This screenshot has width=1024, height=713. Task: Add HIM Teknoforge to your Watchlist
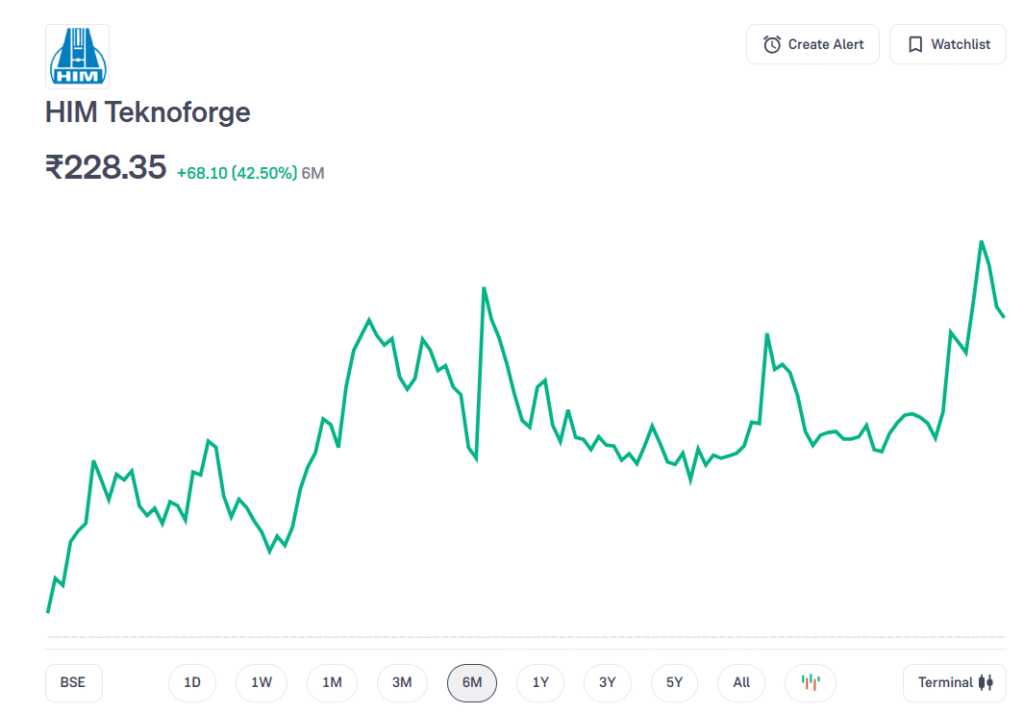click(x=948, y=44)
